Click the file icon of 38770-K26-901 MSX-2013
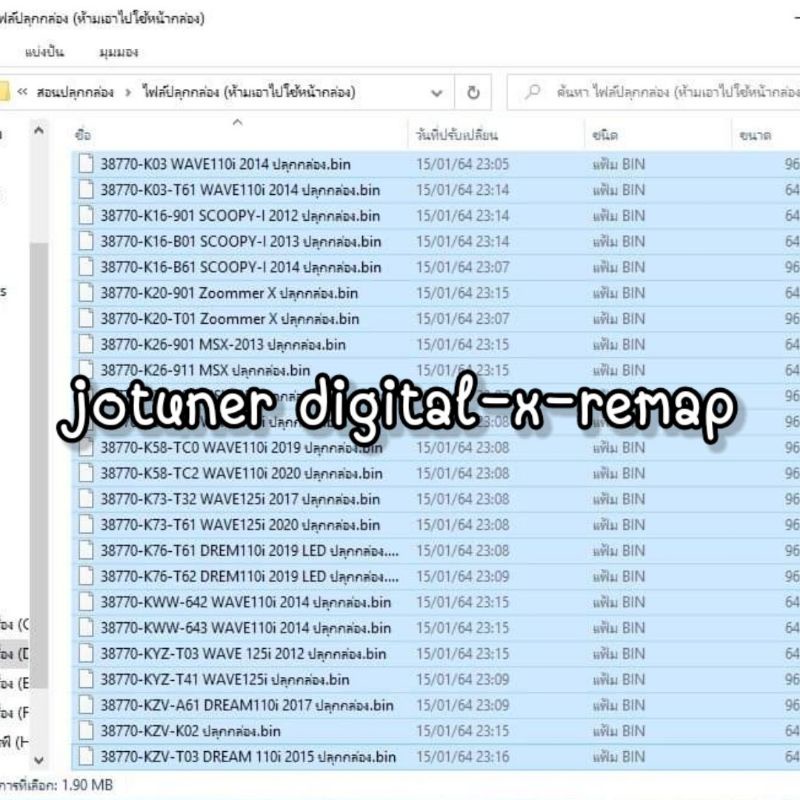Screen dimensions: 800x800 pos(86,344)
